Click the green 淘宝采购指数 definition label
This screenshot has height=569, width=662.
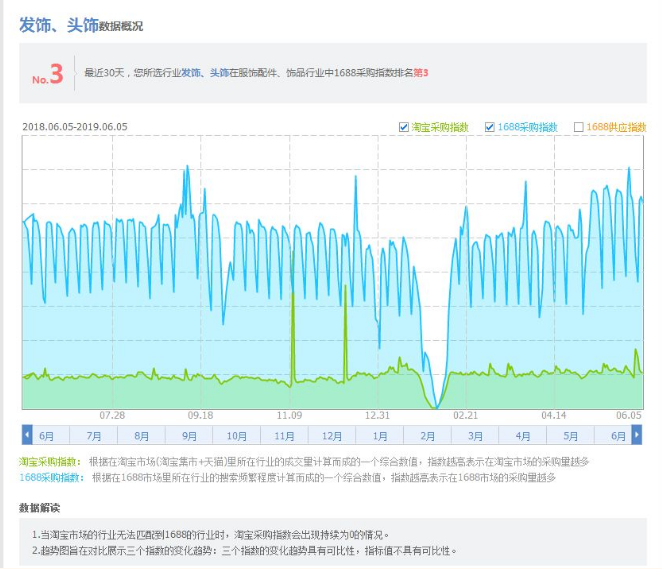(x=50, y=462)
